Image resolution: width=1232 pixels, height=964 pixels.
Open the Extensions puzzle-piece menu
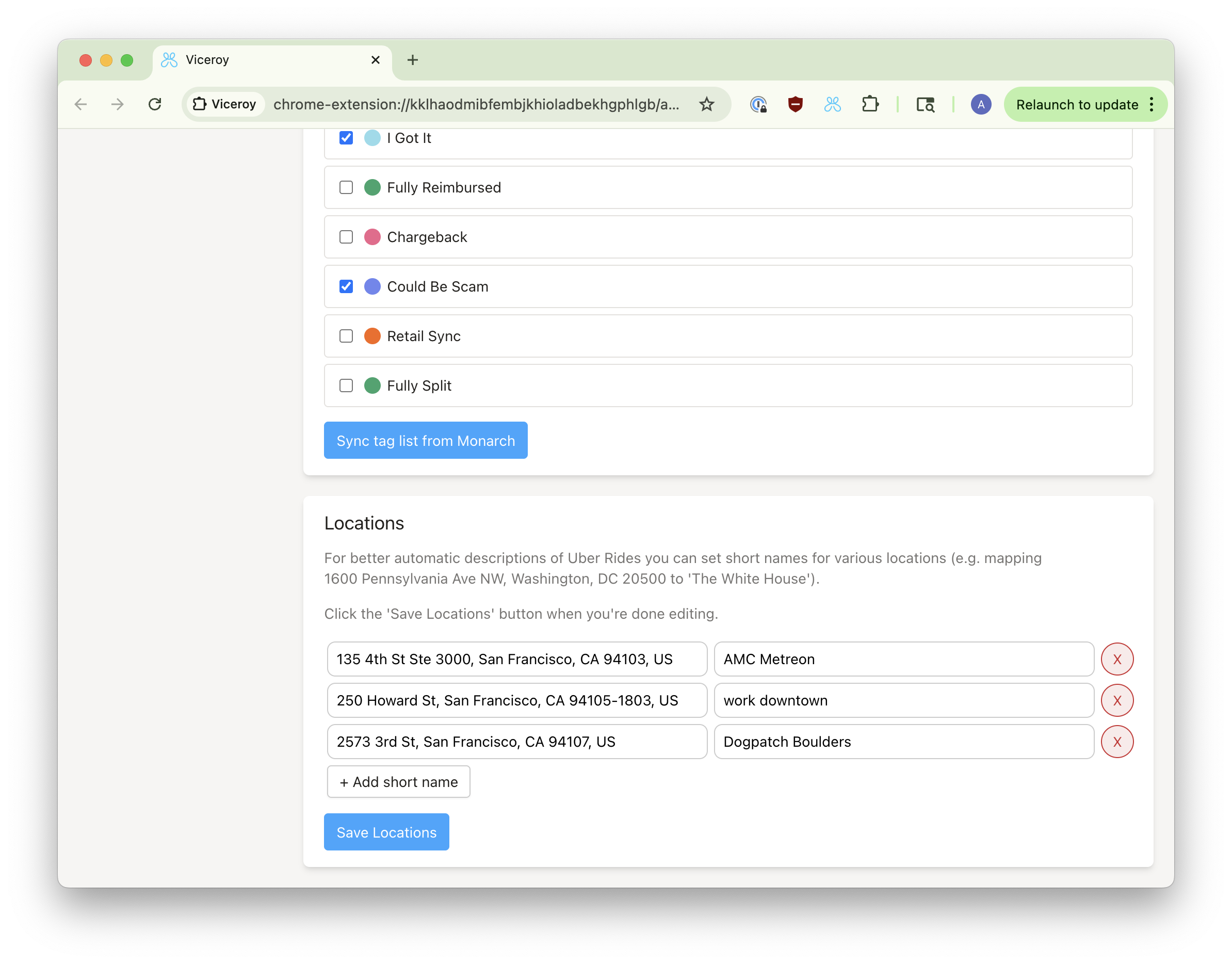(870, 104)
